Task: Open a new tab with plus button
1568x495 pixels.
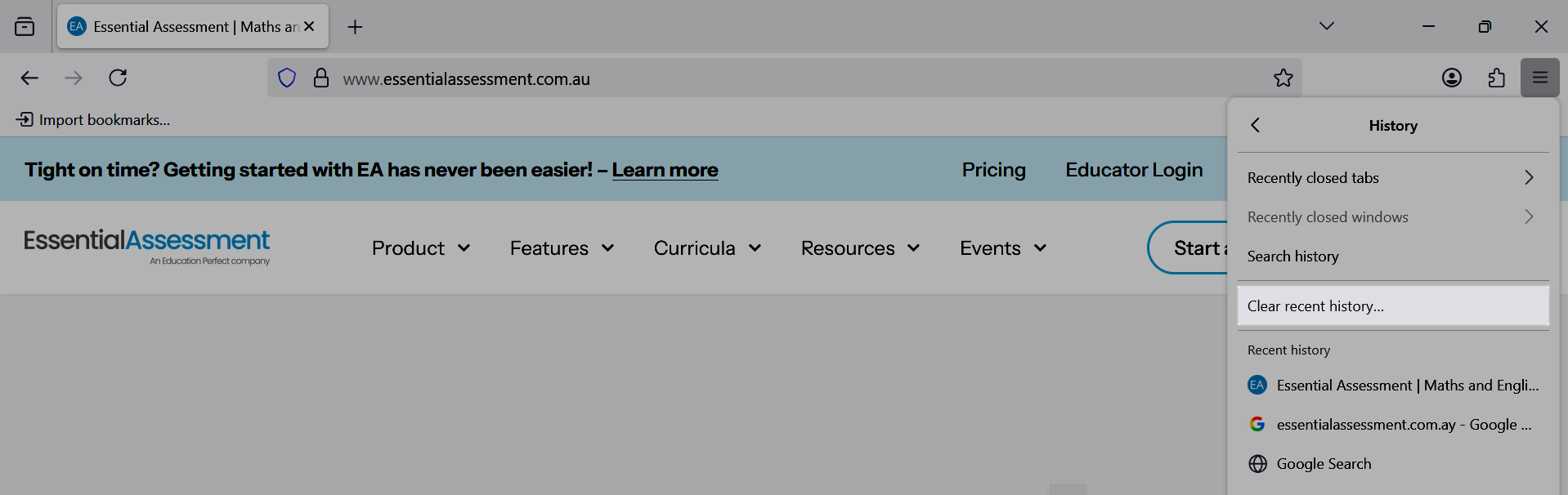Action: [355, 27]
